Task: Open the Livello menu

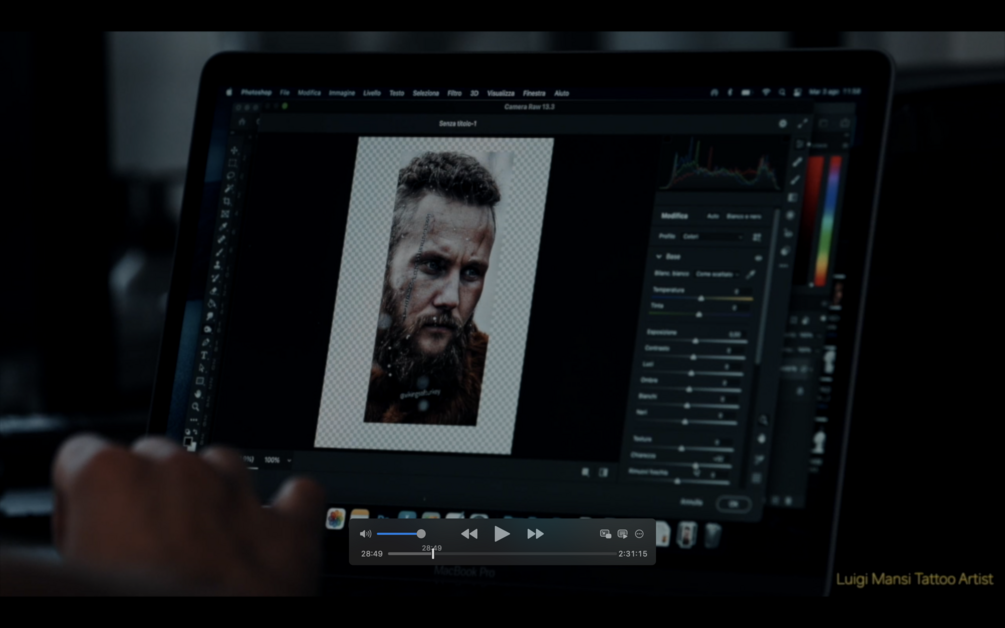Action: point(372,93)
